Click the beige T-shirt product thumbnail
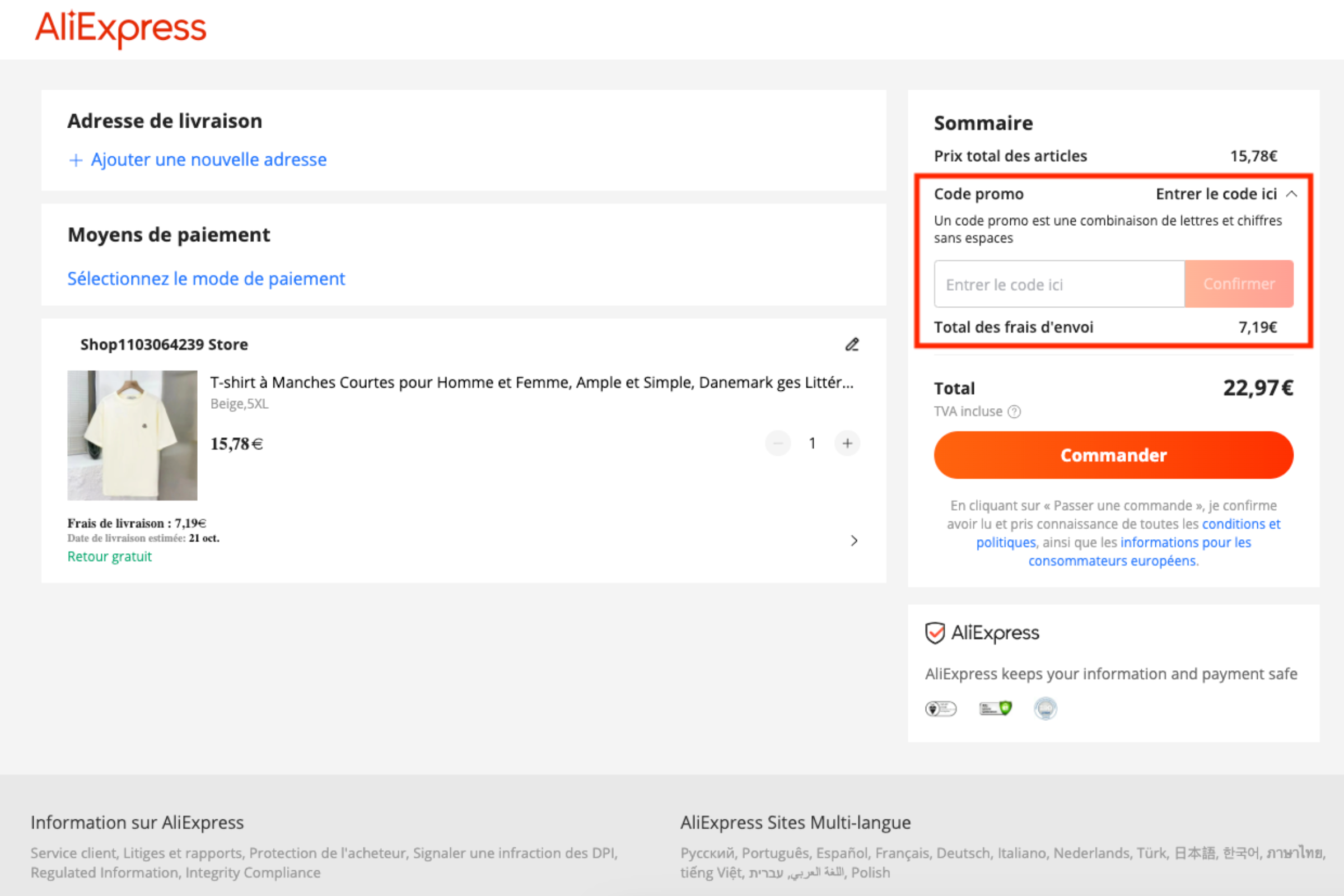The image size is (1344, 896). click(133, 436)
